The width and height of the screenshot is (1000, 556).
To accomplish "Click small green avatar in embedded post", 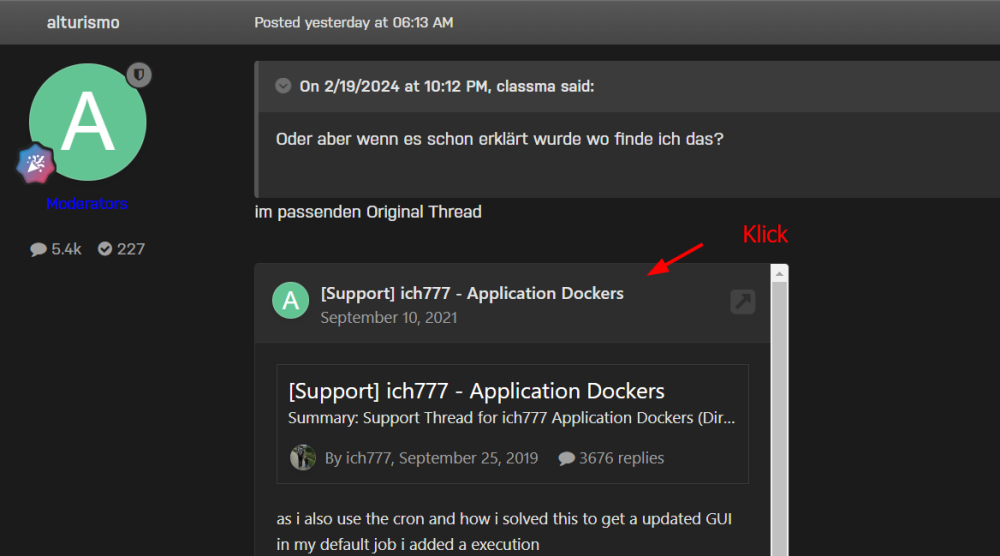I will [x=291, y=300].
